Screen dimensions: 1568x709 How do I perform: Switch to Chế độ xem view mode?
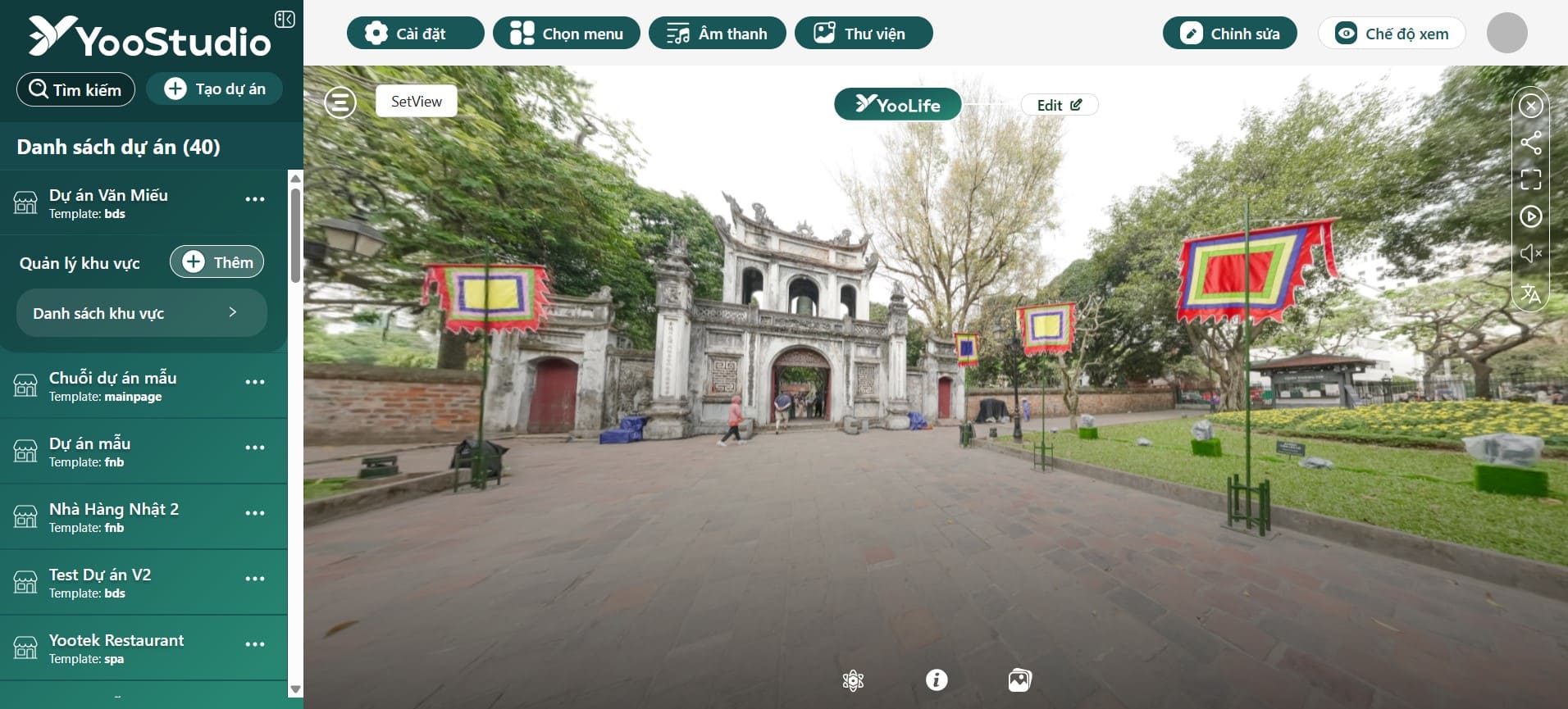[1391, 34]
